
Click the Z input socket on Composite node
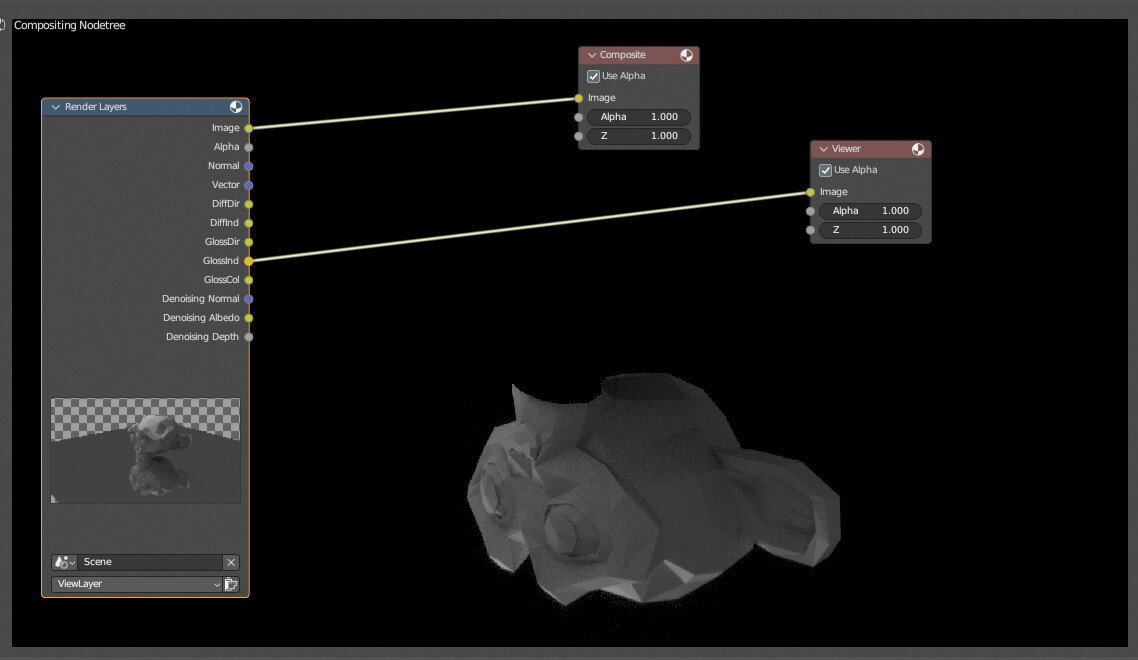(578, 136)
